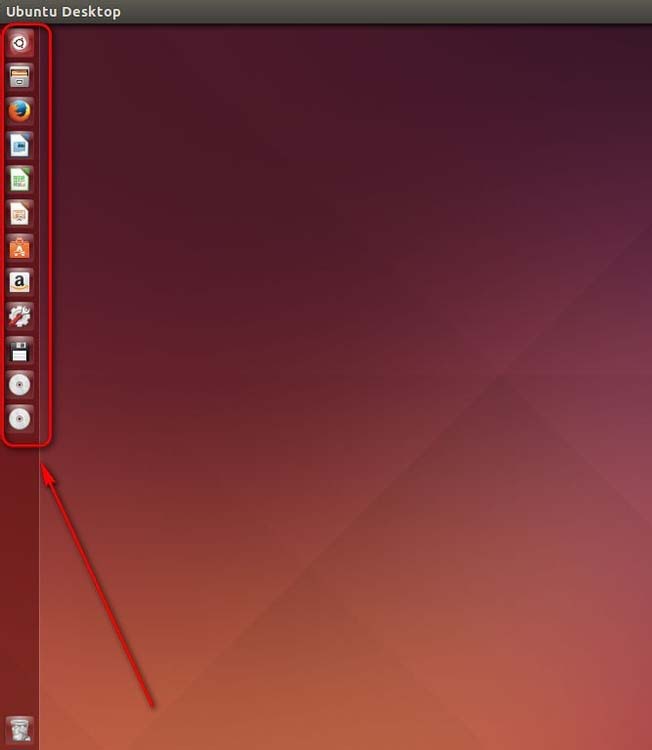Viewport: 652px width, 750px height.
Task: Open LibreOffice Impress presentation icon
Action: pyautogui.click(x=20, y=214)
